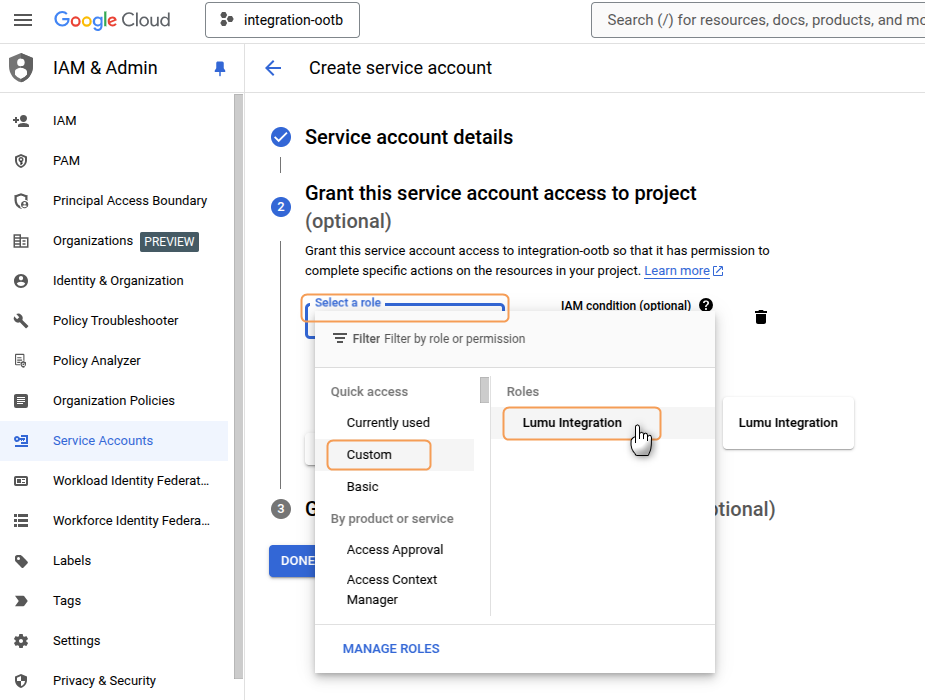Open Policy Troubleshooter from the sidebar
Image resolution: width=925 pixels, height=700 pixels.
tap(115, 321)
